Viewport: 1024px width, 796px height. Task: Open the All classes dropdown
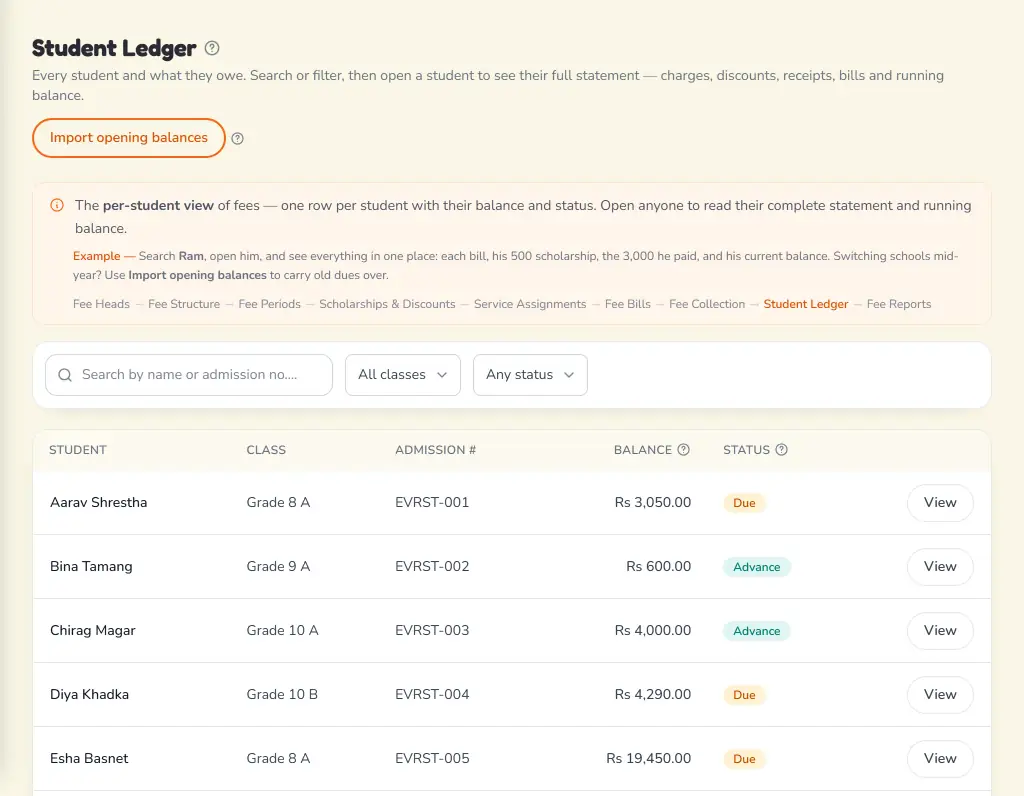(402, 375)
